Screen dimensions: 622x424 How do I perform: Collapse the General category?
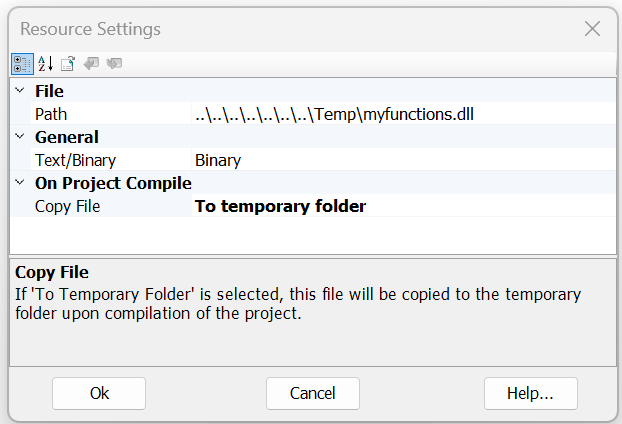coord(21,137)
